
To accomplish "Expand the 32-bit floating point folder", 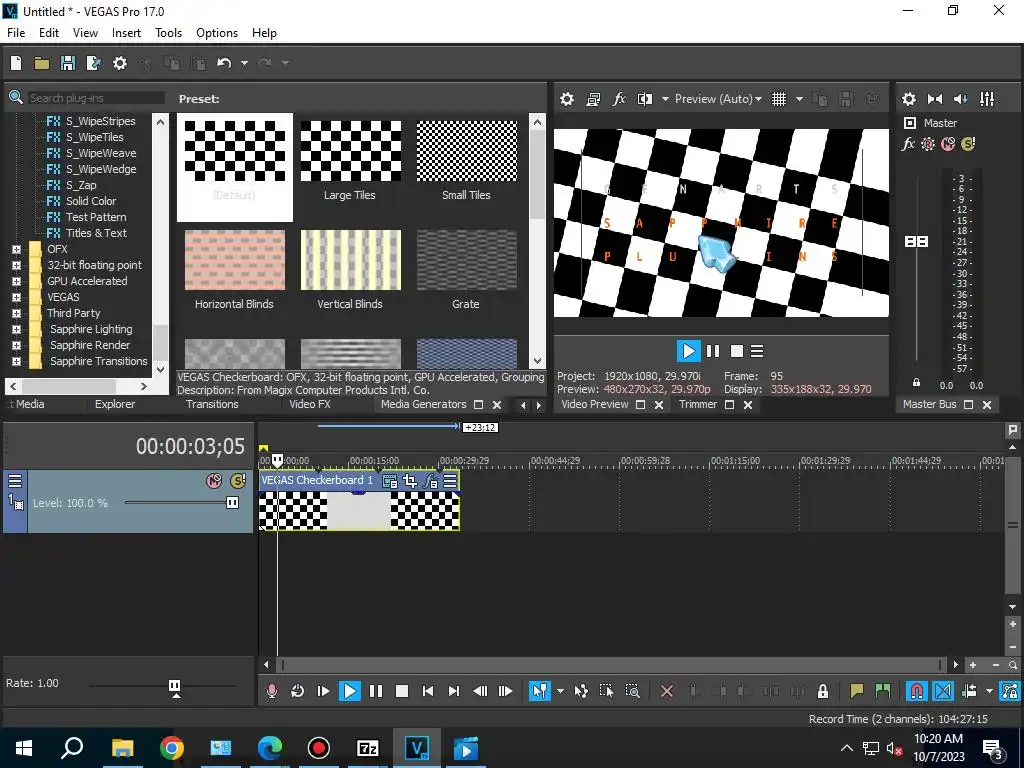I will coord(16,265).
